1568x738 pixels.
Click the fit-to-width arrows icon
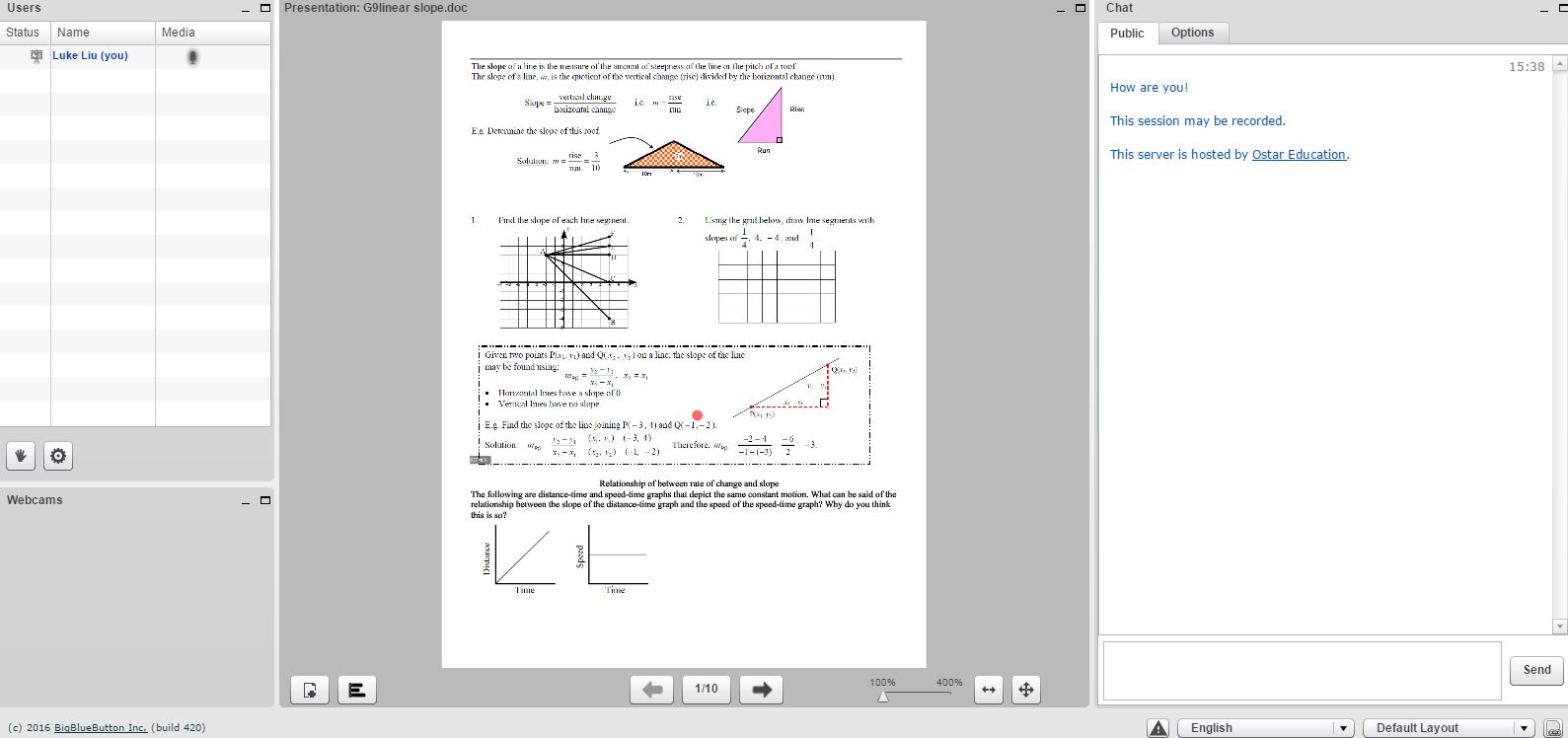point(988,690)
